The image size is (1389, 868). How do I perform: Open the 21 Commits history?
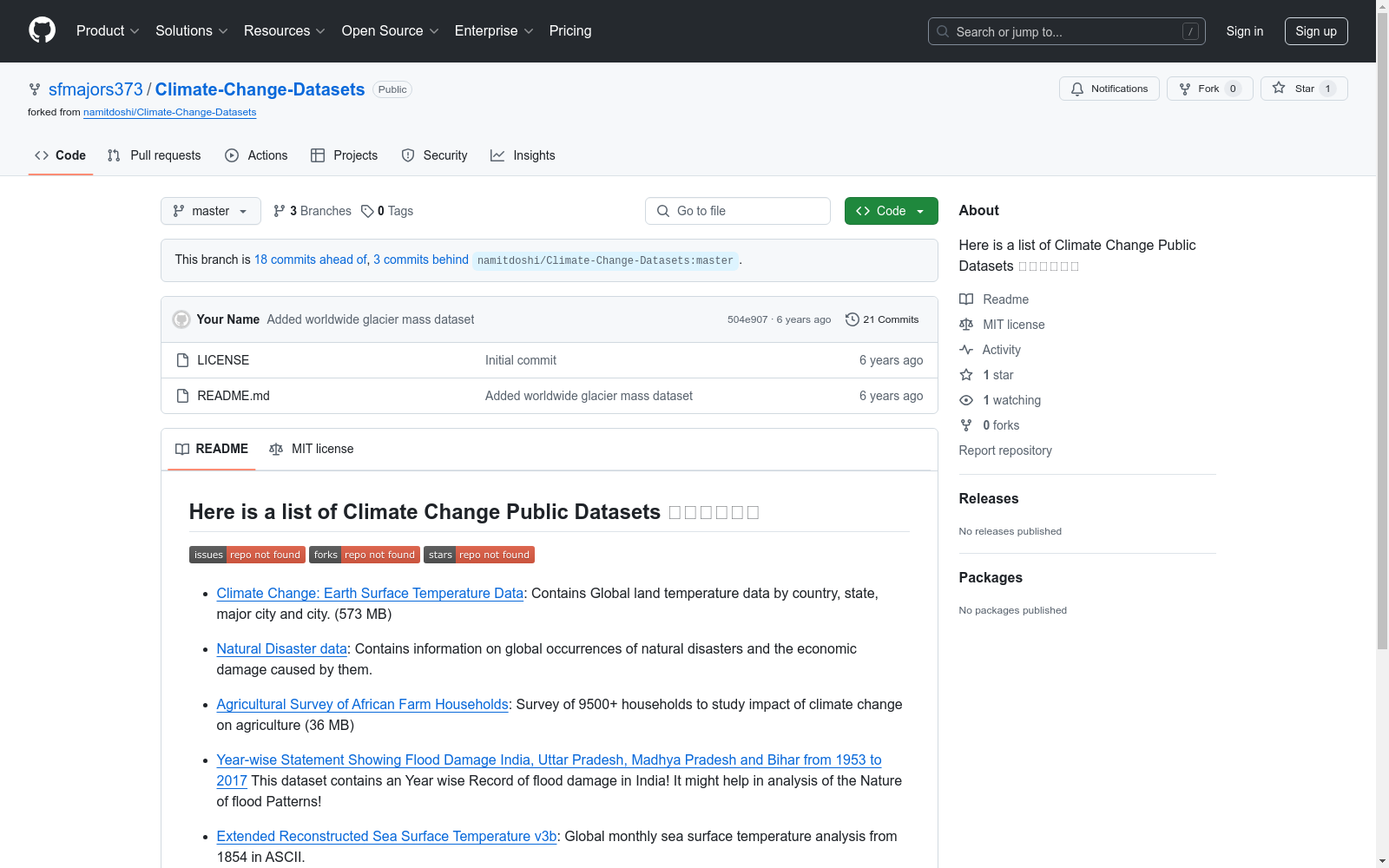point(882,319)
